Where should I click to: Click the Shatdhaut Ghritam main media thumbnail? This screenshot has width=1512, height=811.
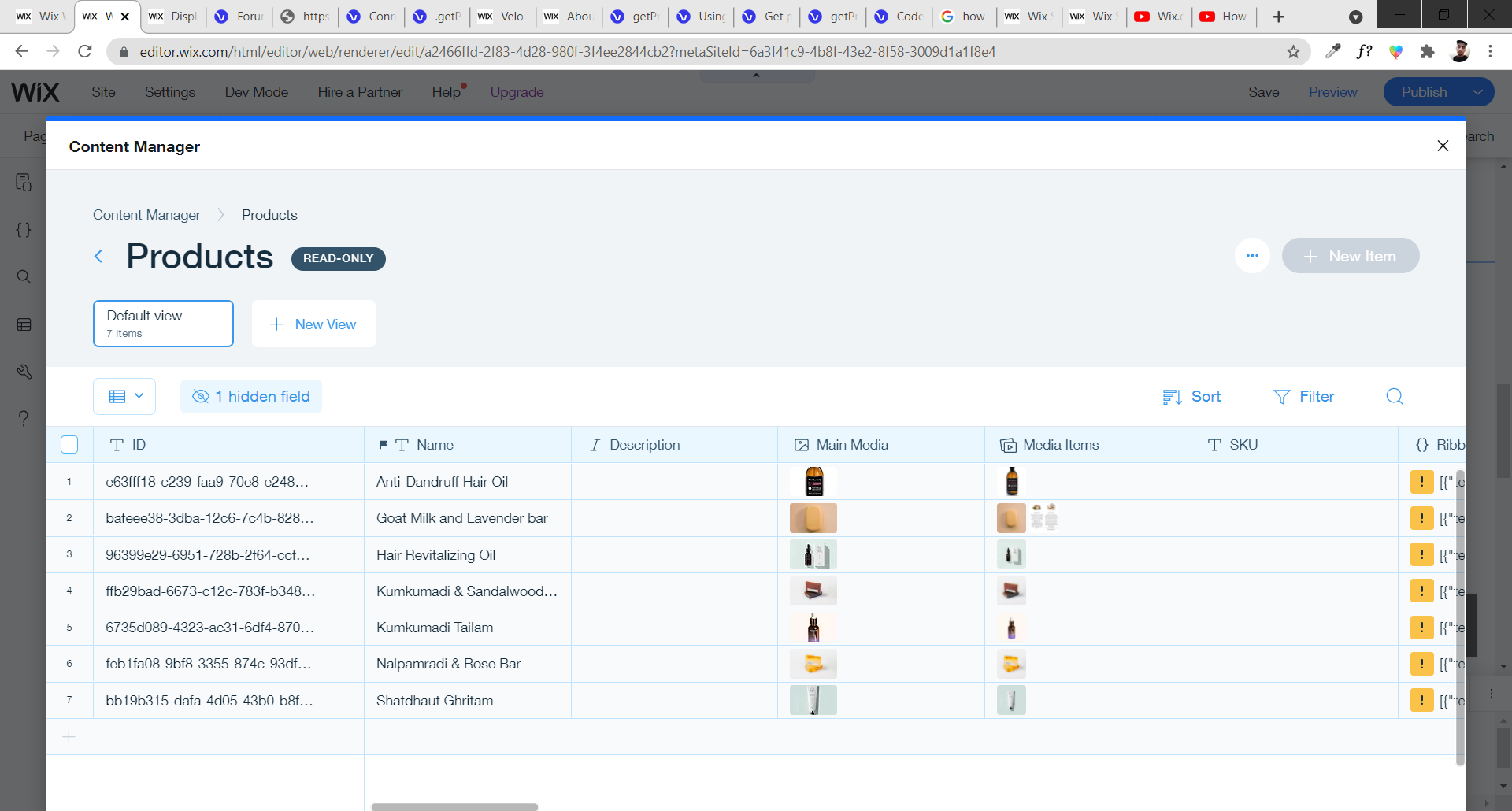pyautogui.click(x=813, y=700)
